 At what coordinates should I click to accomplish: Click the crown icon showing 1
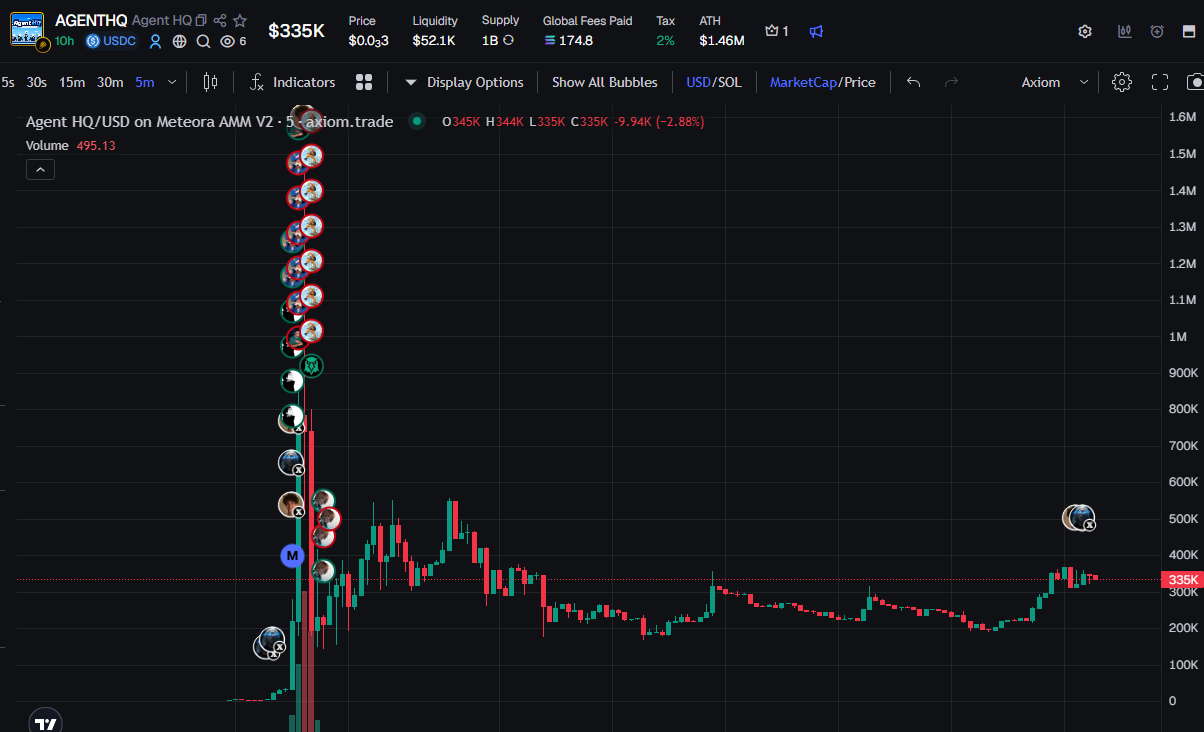click(771, 31)
